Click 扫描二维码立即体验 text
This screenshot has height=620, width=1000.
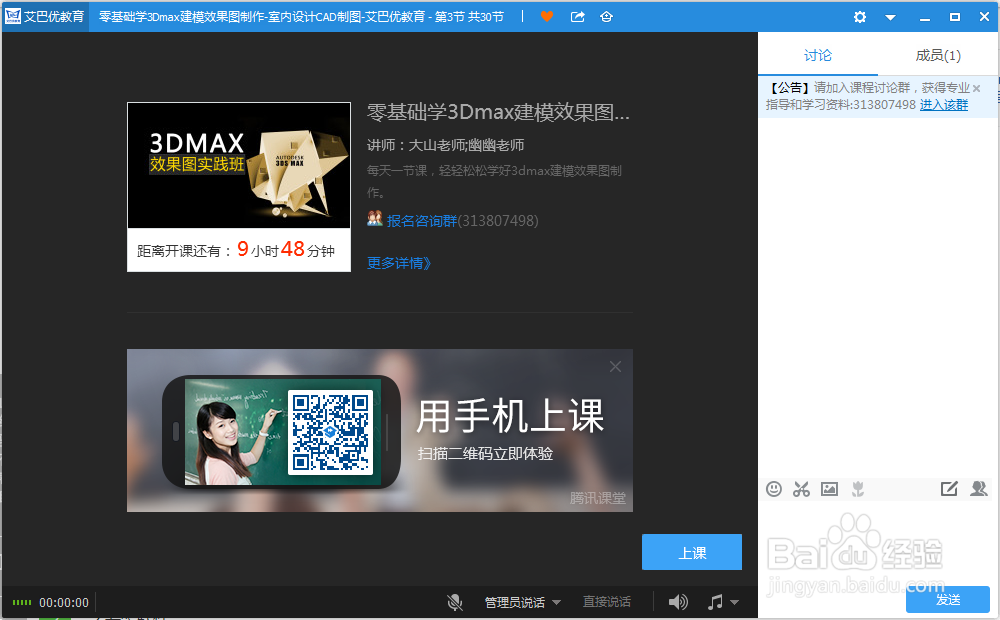pyautogui.click(x=485, y=454)
